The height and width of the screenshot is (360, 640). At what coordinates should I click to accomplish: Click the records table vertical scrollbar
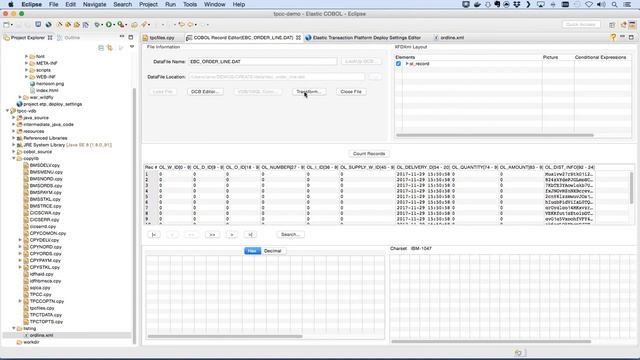(x=631, y=188)
